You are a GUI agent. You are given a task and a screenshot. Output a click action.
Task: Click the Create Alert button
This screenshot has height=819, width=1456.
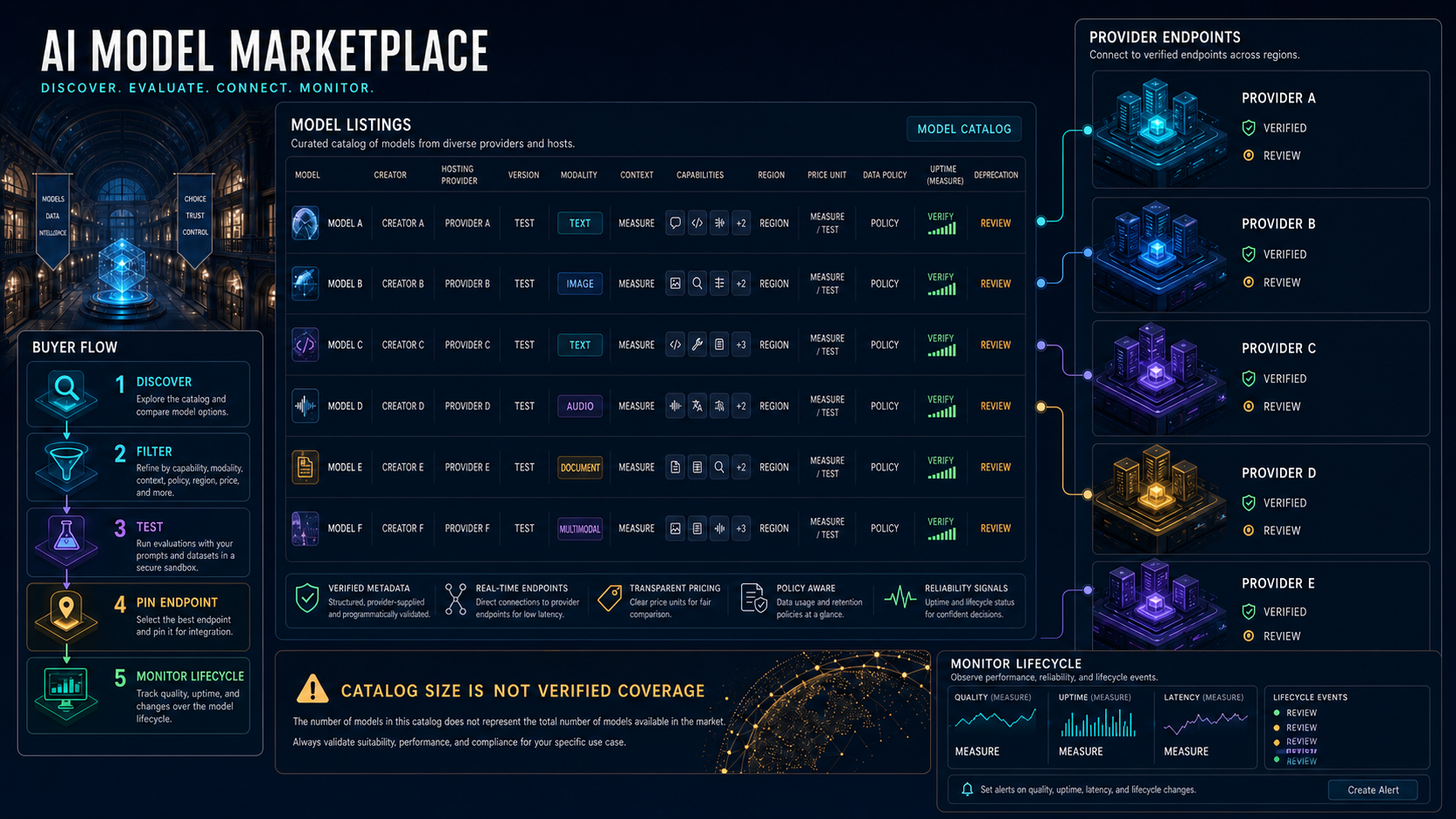tap(1372, 790)
